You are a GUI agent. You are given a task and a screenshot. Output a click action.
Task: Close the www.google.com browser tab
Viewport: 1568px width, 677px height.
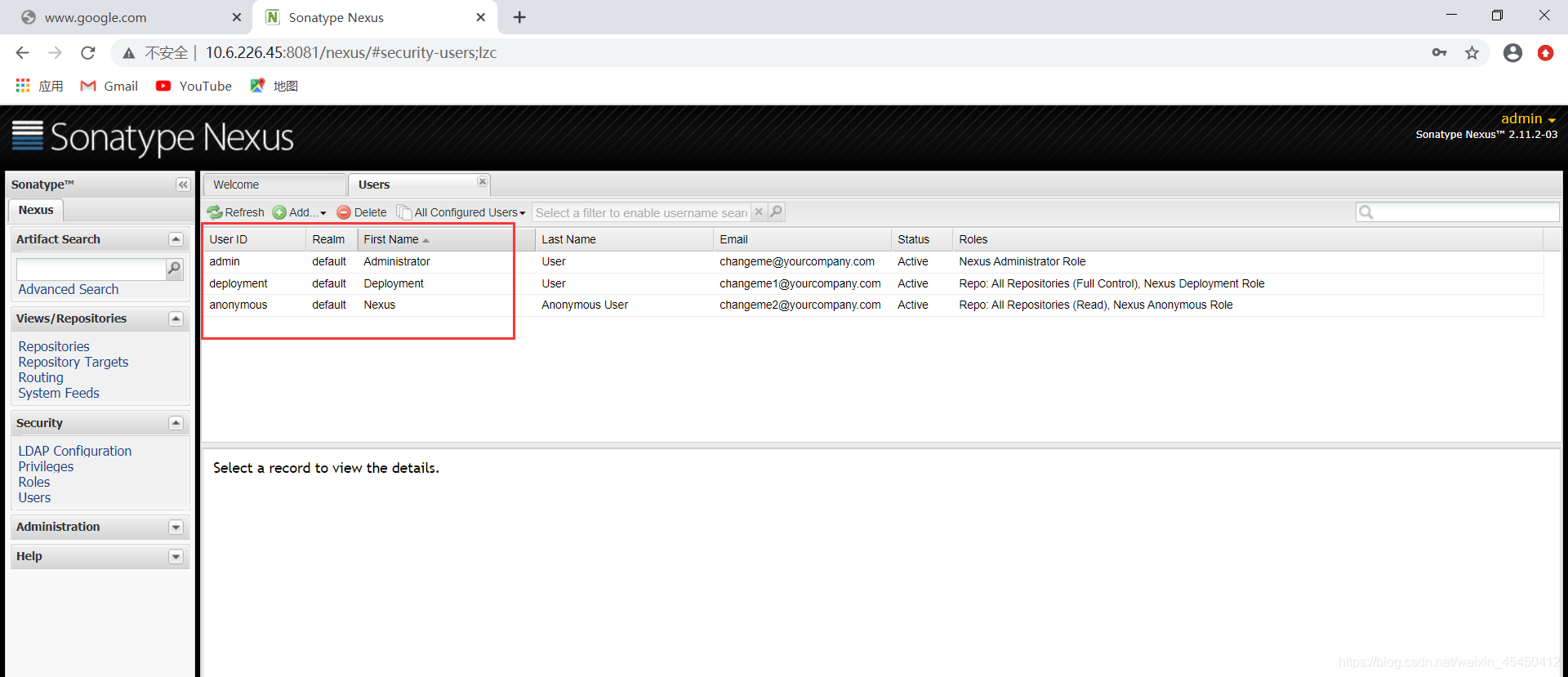(x=237, y=17)
